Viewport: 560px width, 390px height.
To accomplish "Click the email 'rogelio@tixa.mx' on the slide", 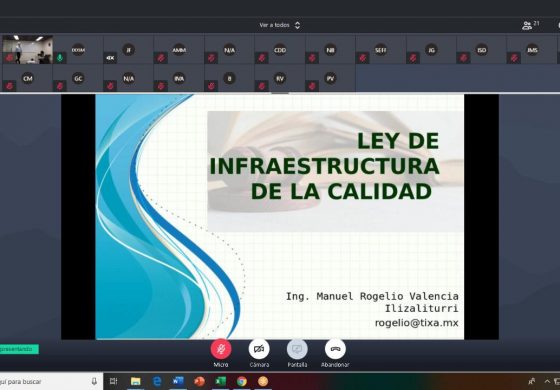I will pyautogui.click(x=416, y=323).
